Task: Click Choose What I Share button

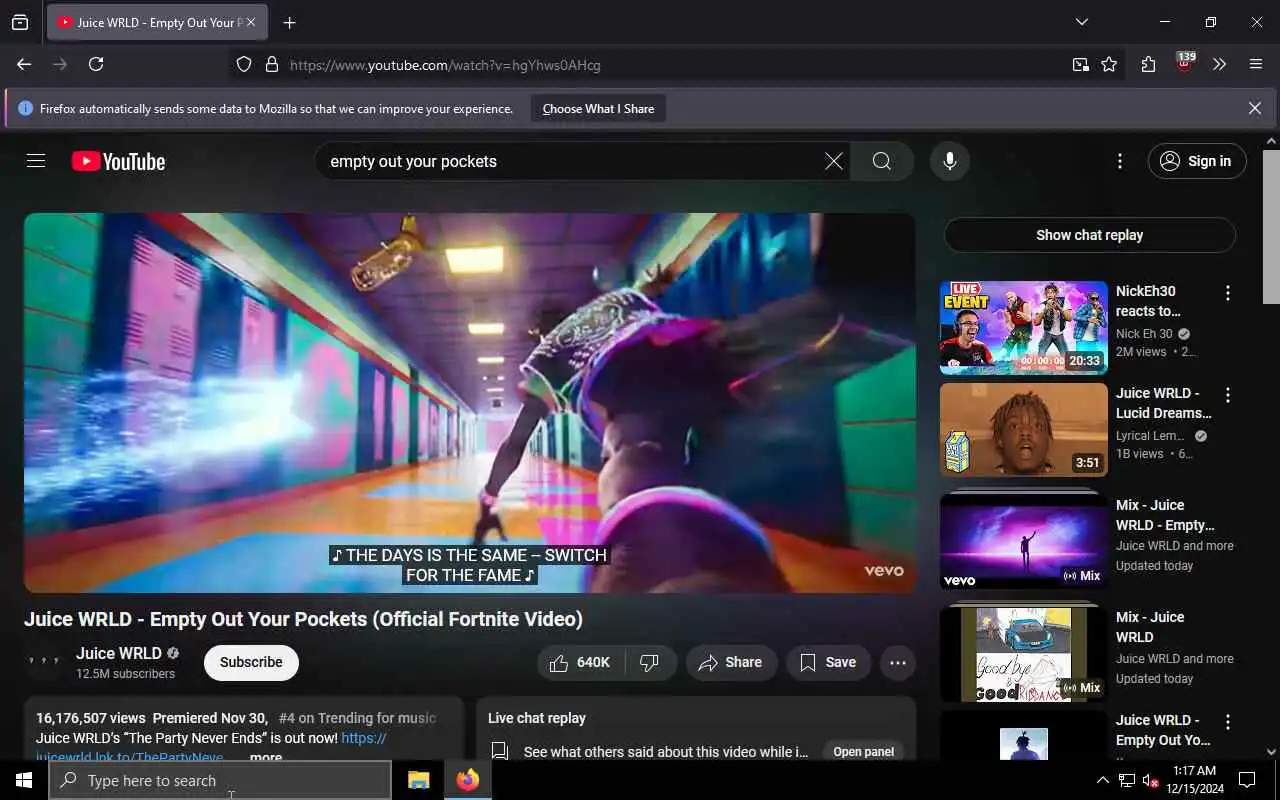Action: tap(598, 109)
